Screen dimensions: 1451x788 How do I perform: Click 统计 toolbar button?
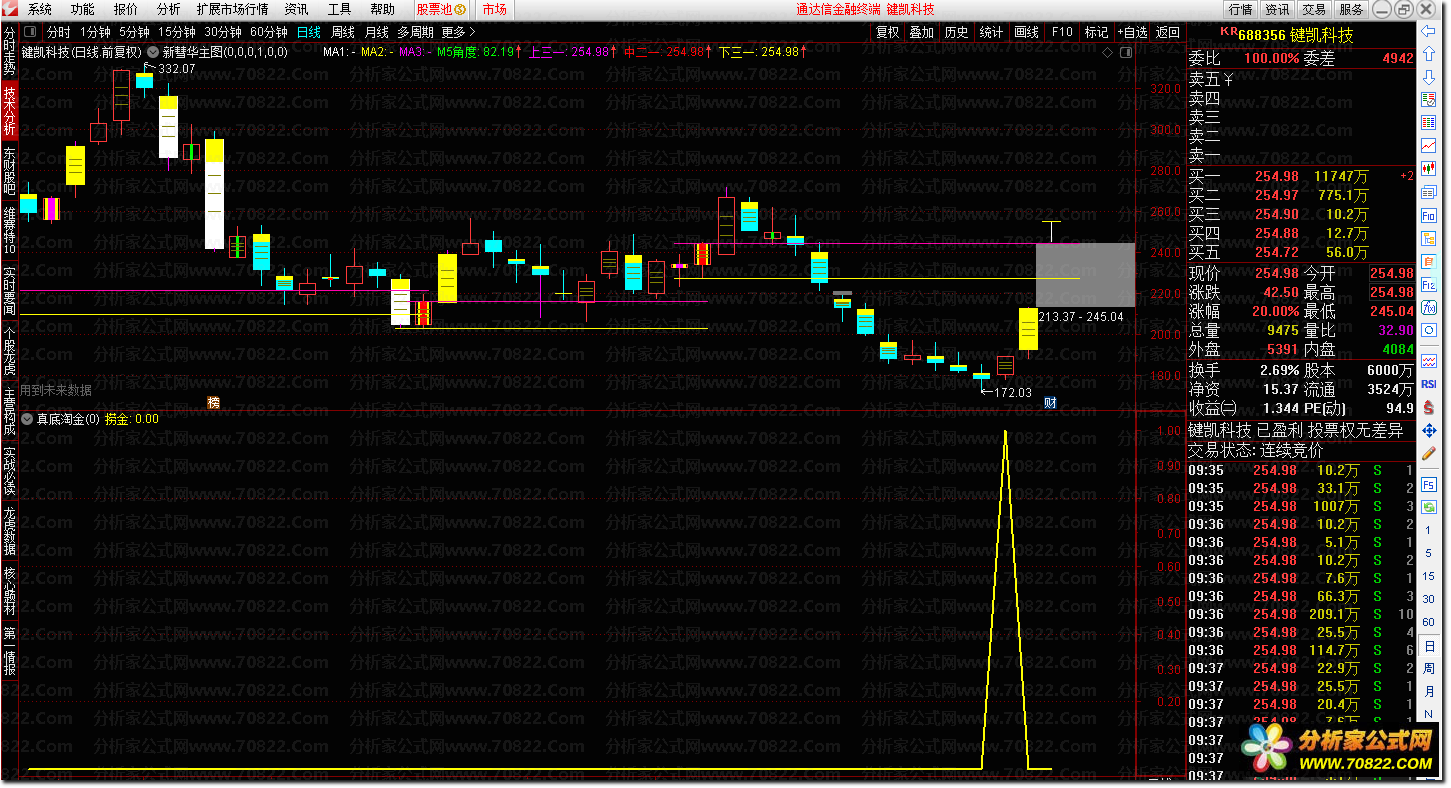tap(991, 32)
